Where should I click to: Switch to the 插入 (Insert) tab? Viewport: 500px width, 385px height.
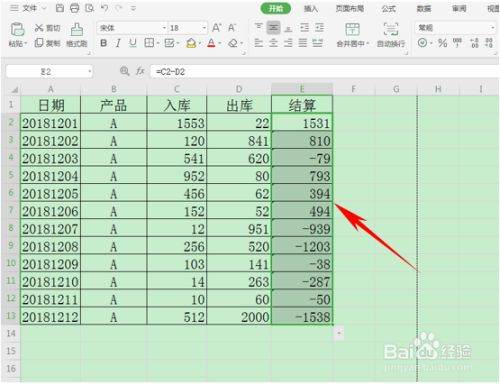point(310,9)
